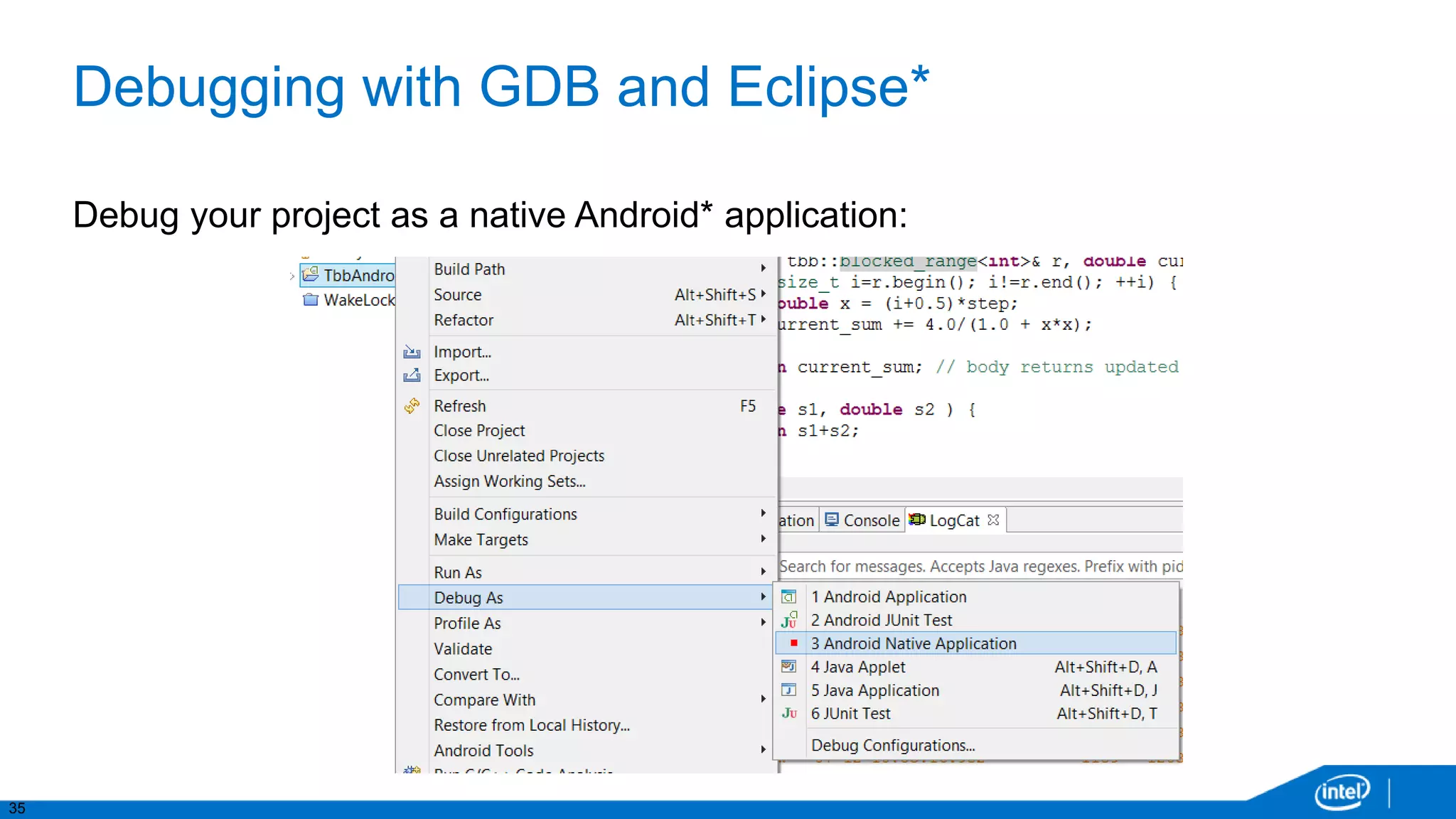Viewport: 1456px width, 819px height.
Task: Click the Intel logo
Action: [x=1342, y=791]
